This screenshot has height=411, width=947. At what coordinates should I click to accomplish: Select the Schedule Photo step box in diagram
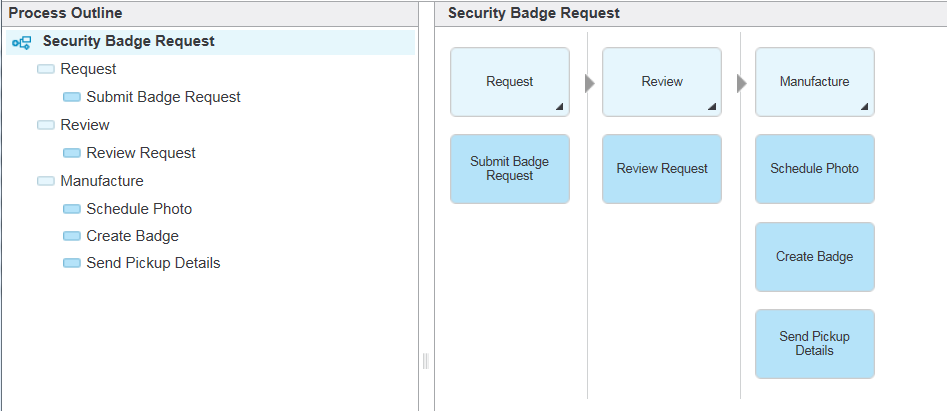coord(815,169)
